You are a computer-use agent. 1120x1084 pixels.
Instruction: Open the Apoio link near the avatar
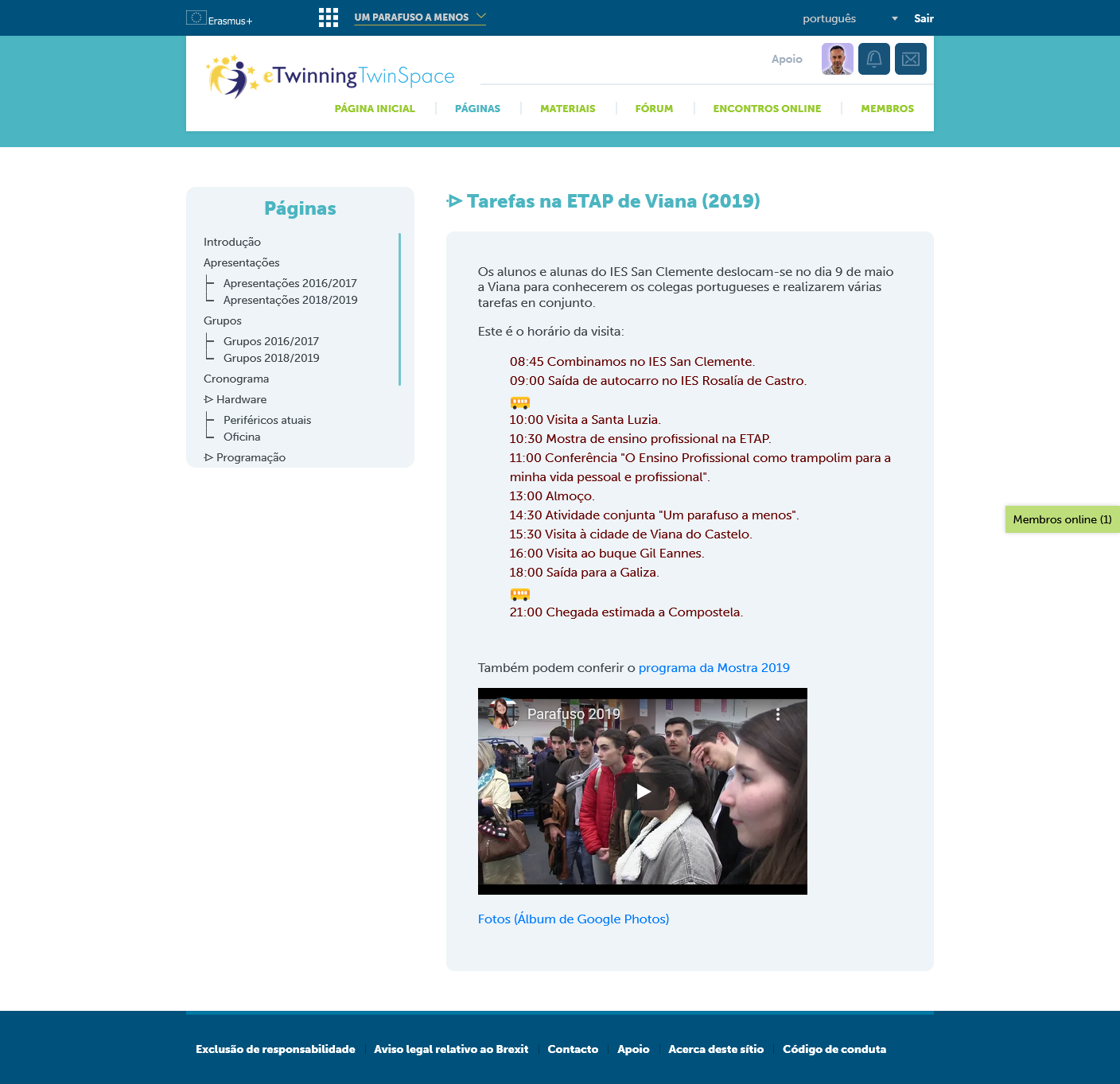tap(787, 59)
